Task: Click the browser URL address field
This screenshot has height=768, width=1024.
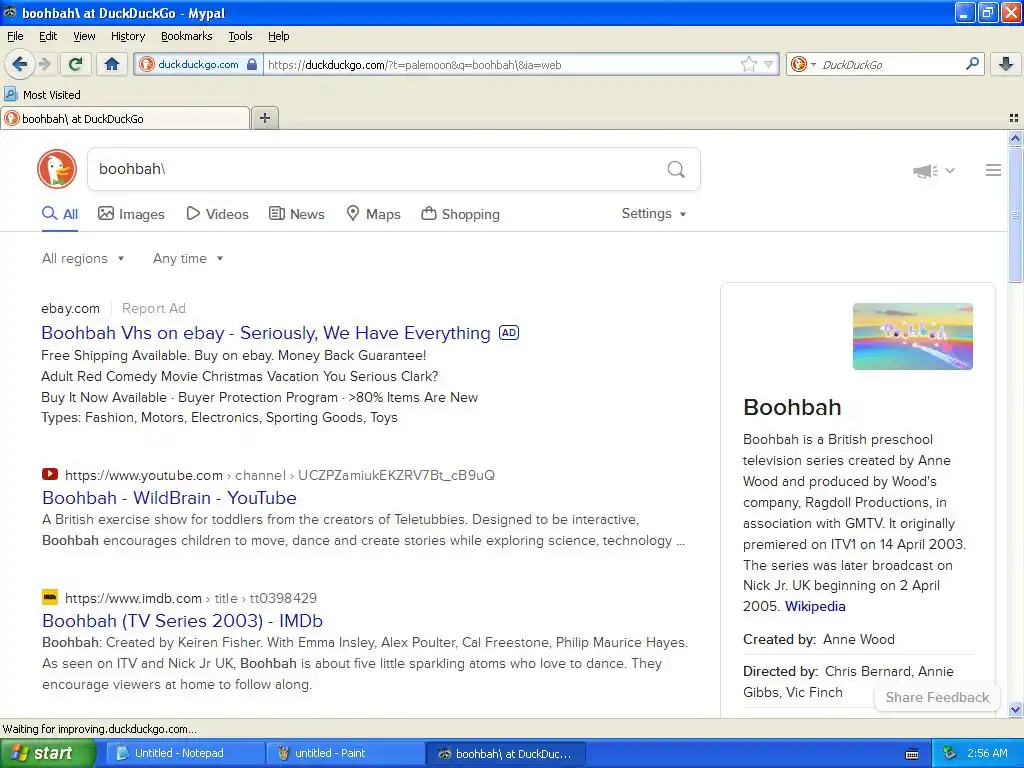Action: tap(502, 65)
